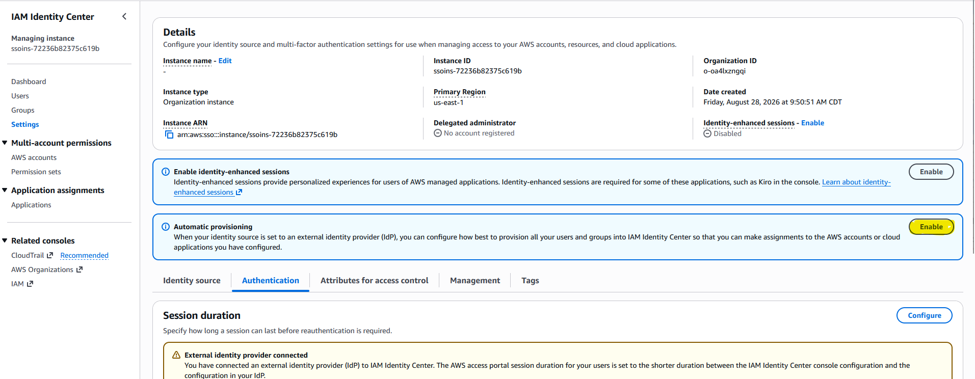This screenshot has width=975, height=379.
Task: Click the Delegated administrator label
Action: tap(474, 123)
